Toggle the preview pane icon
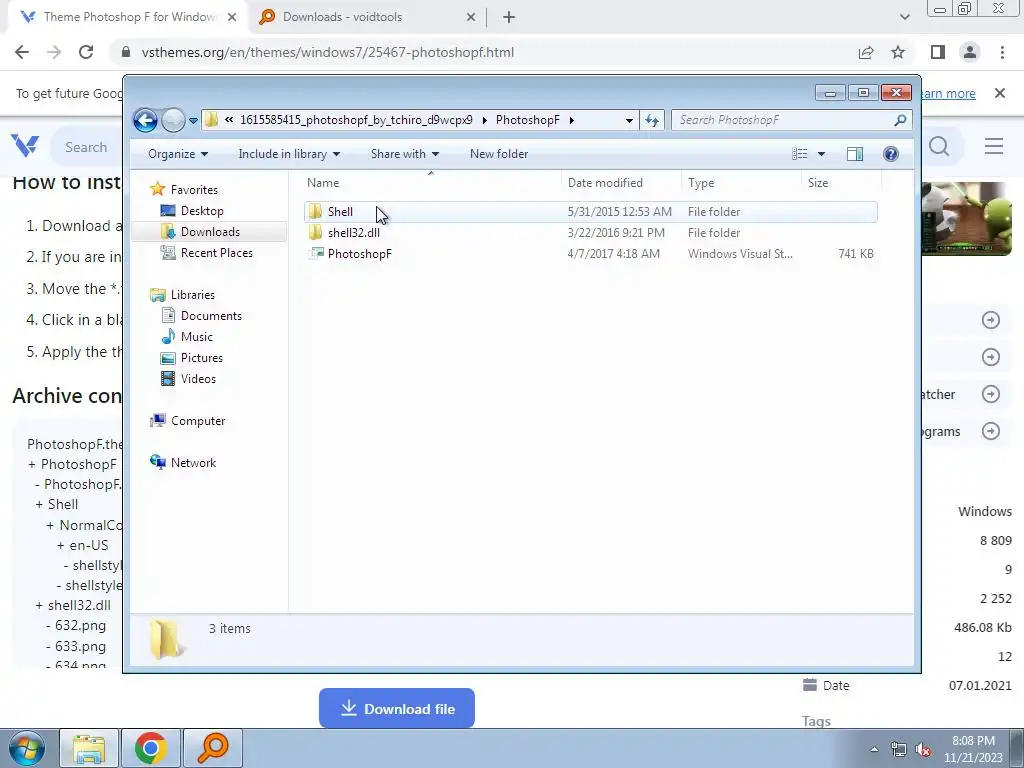 pyautogui.click(x=855, y=154)
